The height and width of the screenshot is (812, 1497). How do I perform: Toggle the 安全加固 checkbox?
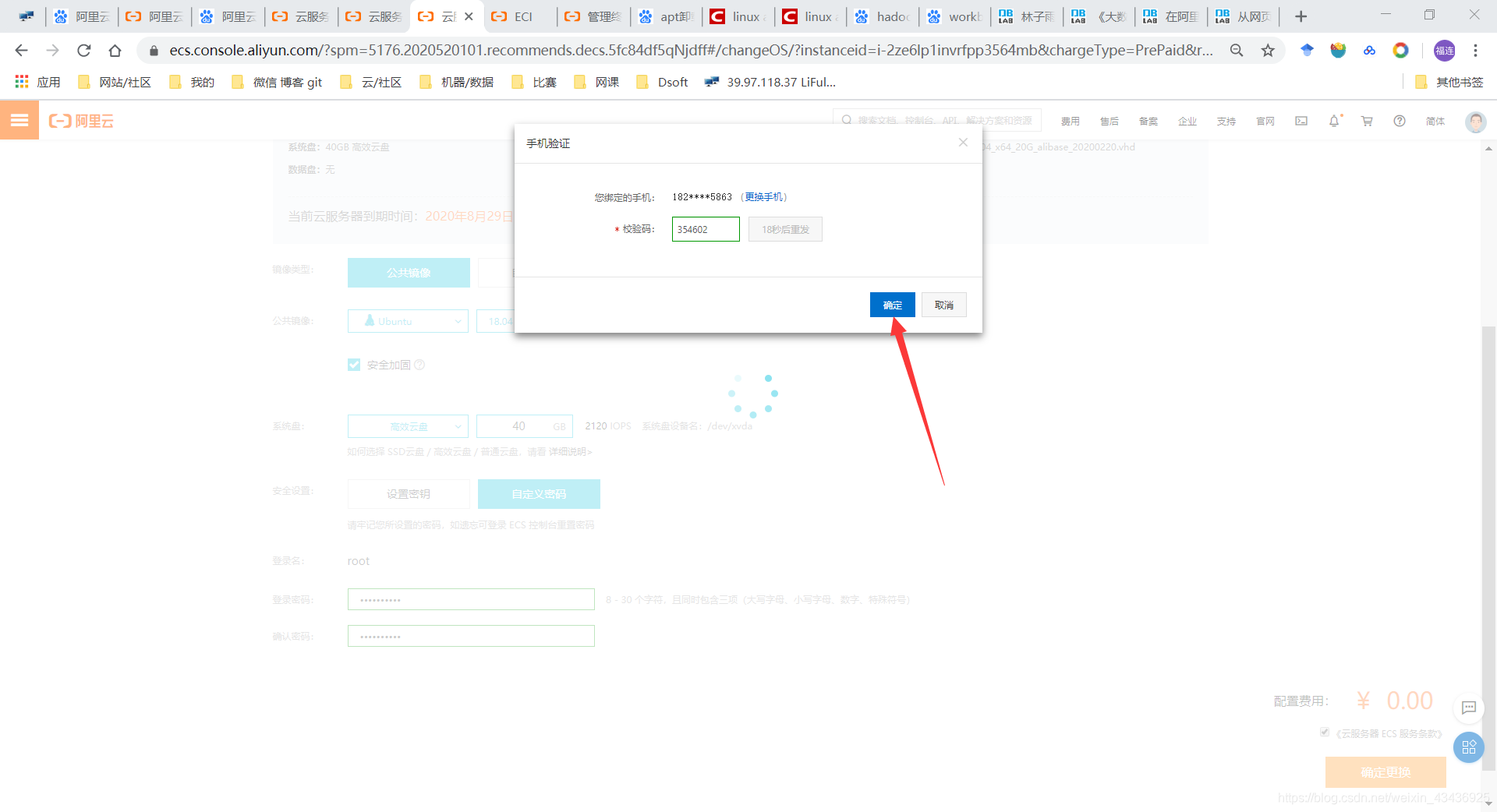[353, 364]
